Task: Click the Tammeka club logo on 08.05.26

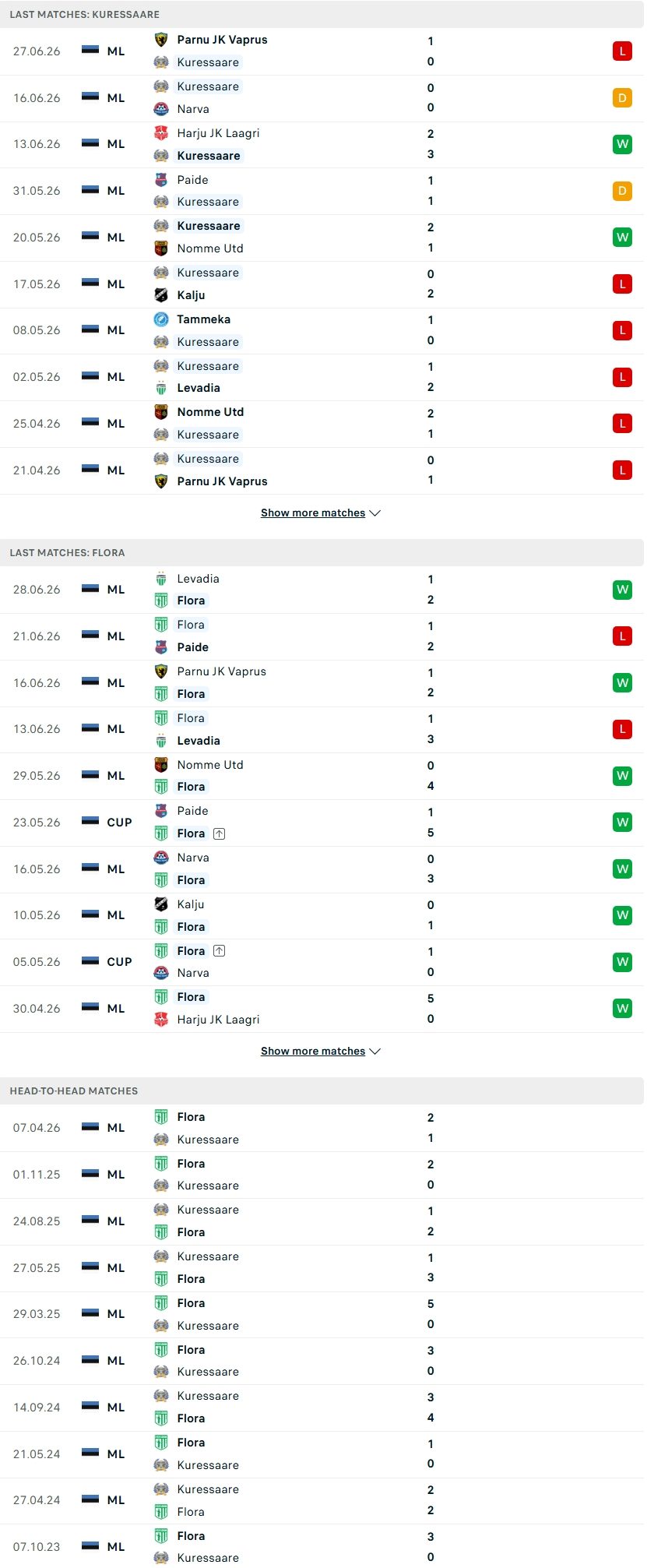Action: click(x=161, y=319)
